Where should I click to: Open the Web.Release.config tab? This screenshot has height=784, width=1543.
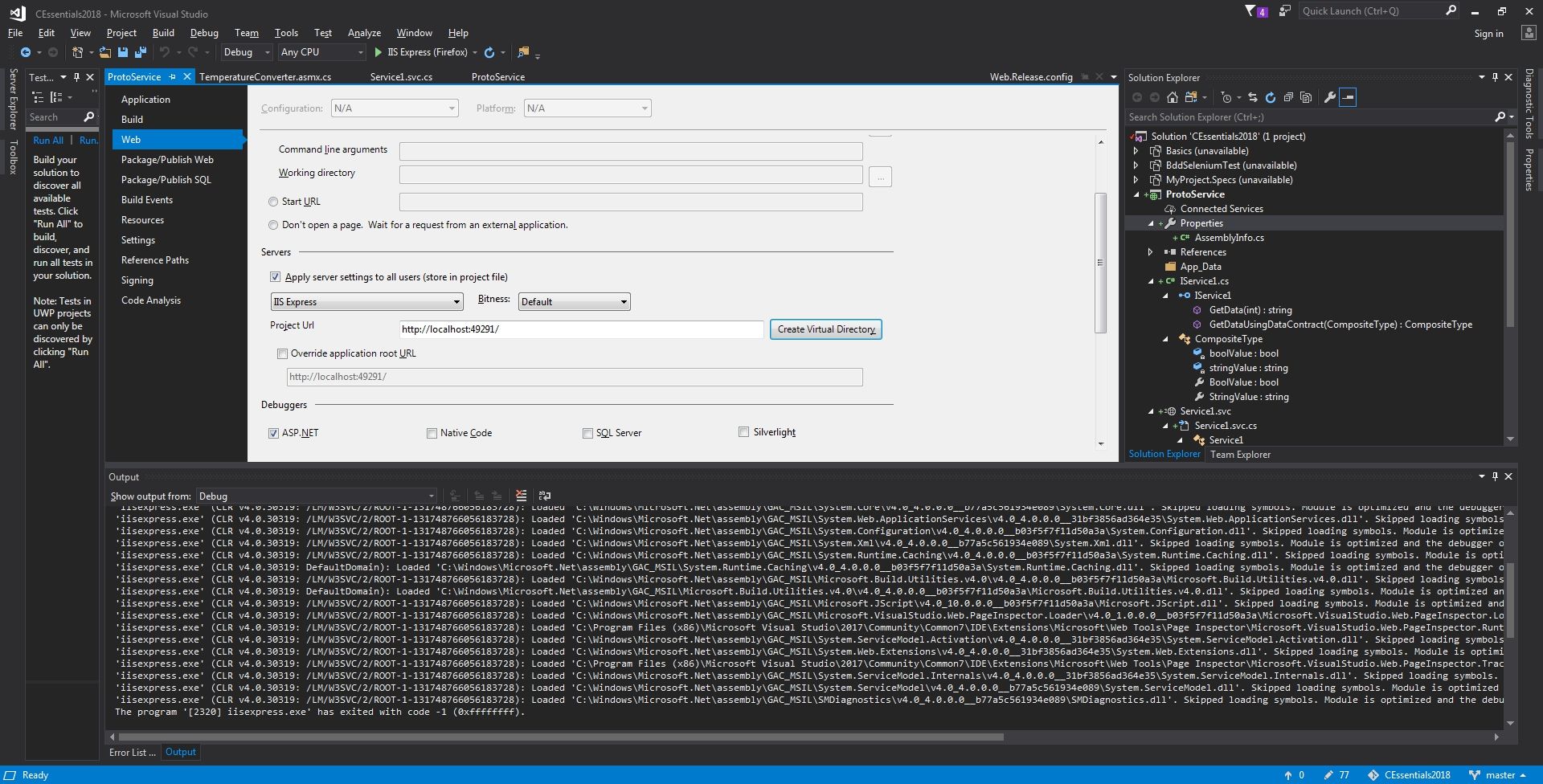click(x=1031, y=77)
